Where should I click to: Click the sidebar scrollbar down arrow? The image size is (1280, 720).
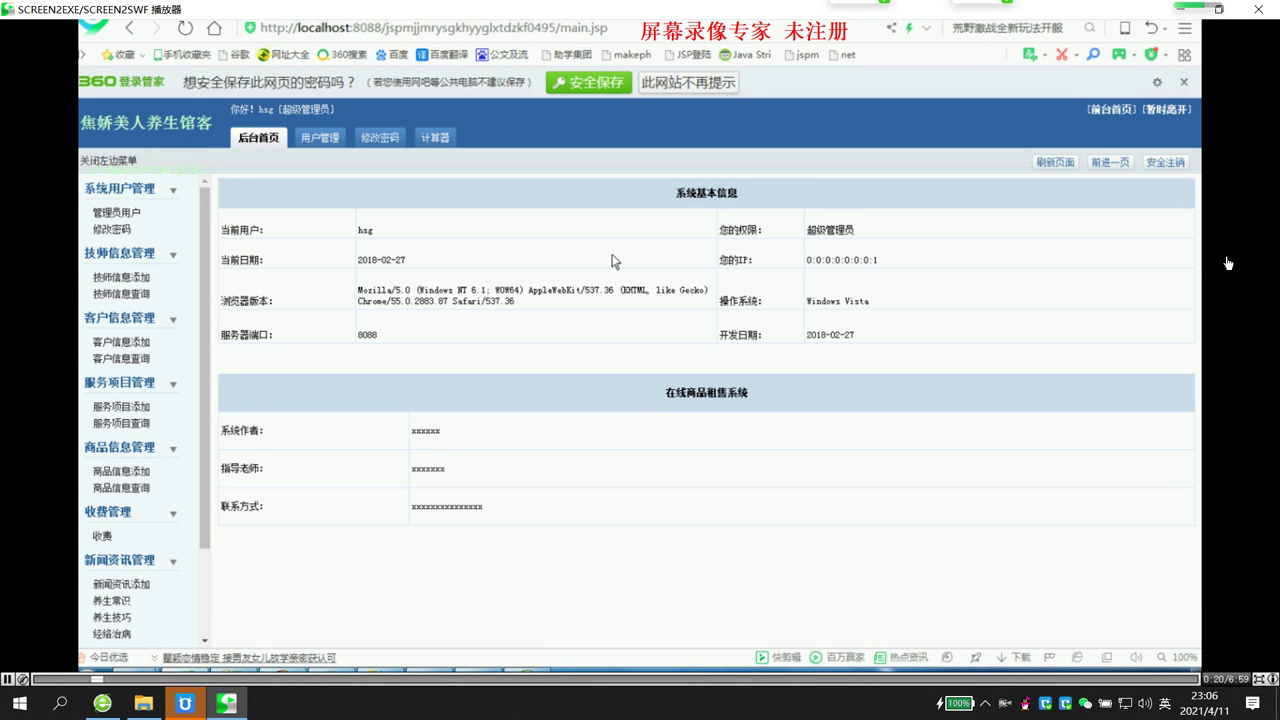coord(205,640)
